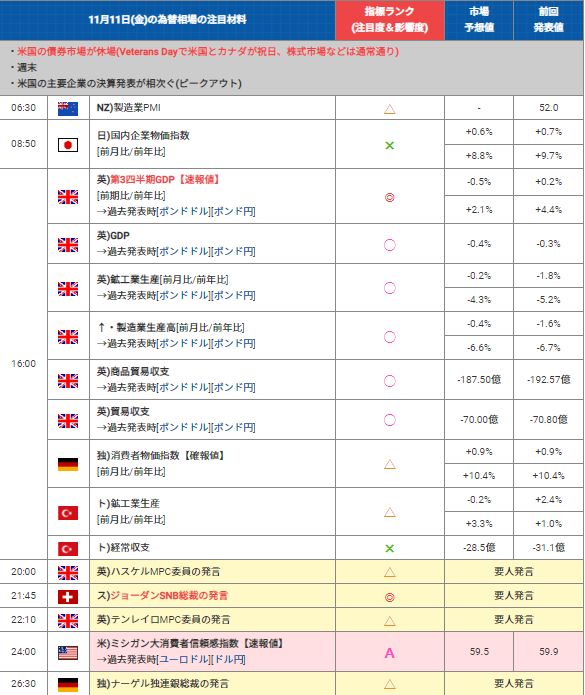Click the pink A rank icon for ミシガン大消費者信頼感指数
The width and height of the screenshot is (585, 695).
tap(390, 652)
